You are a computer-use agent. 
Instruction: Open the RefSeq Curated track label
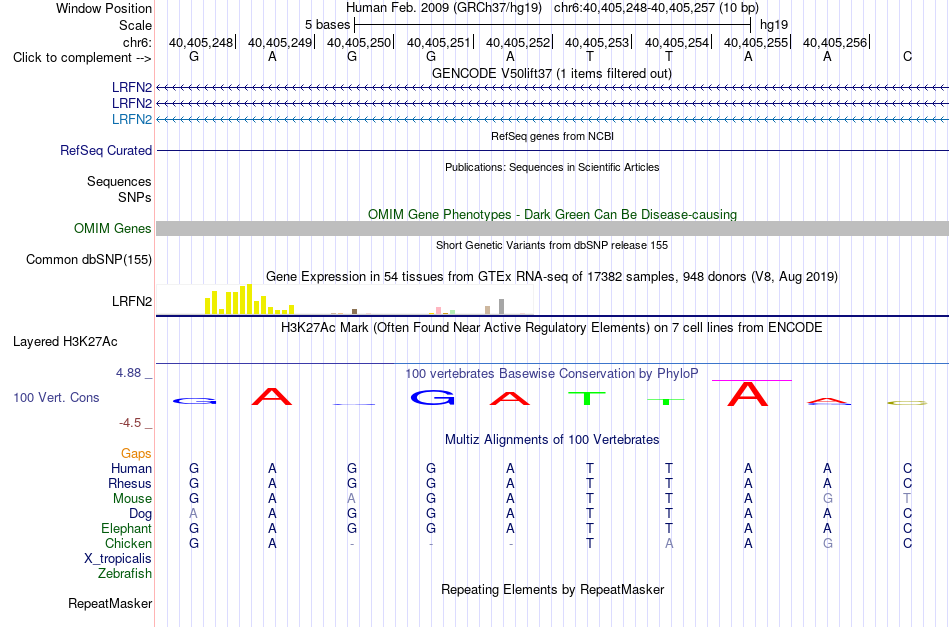(x=106, y=150)
